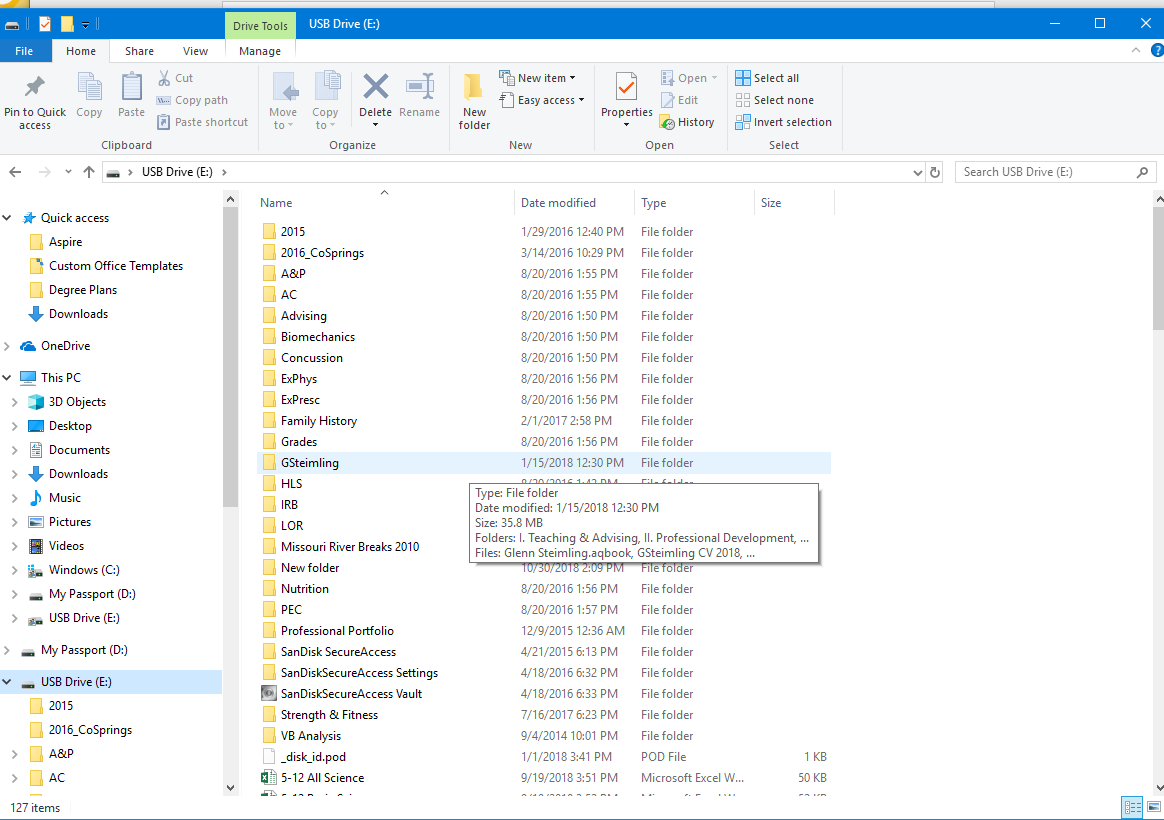
Task: Open address bar history dropdown arrow
Action: click(918, 172)
